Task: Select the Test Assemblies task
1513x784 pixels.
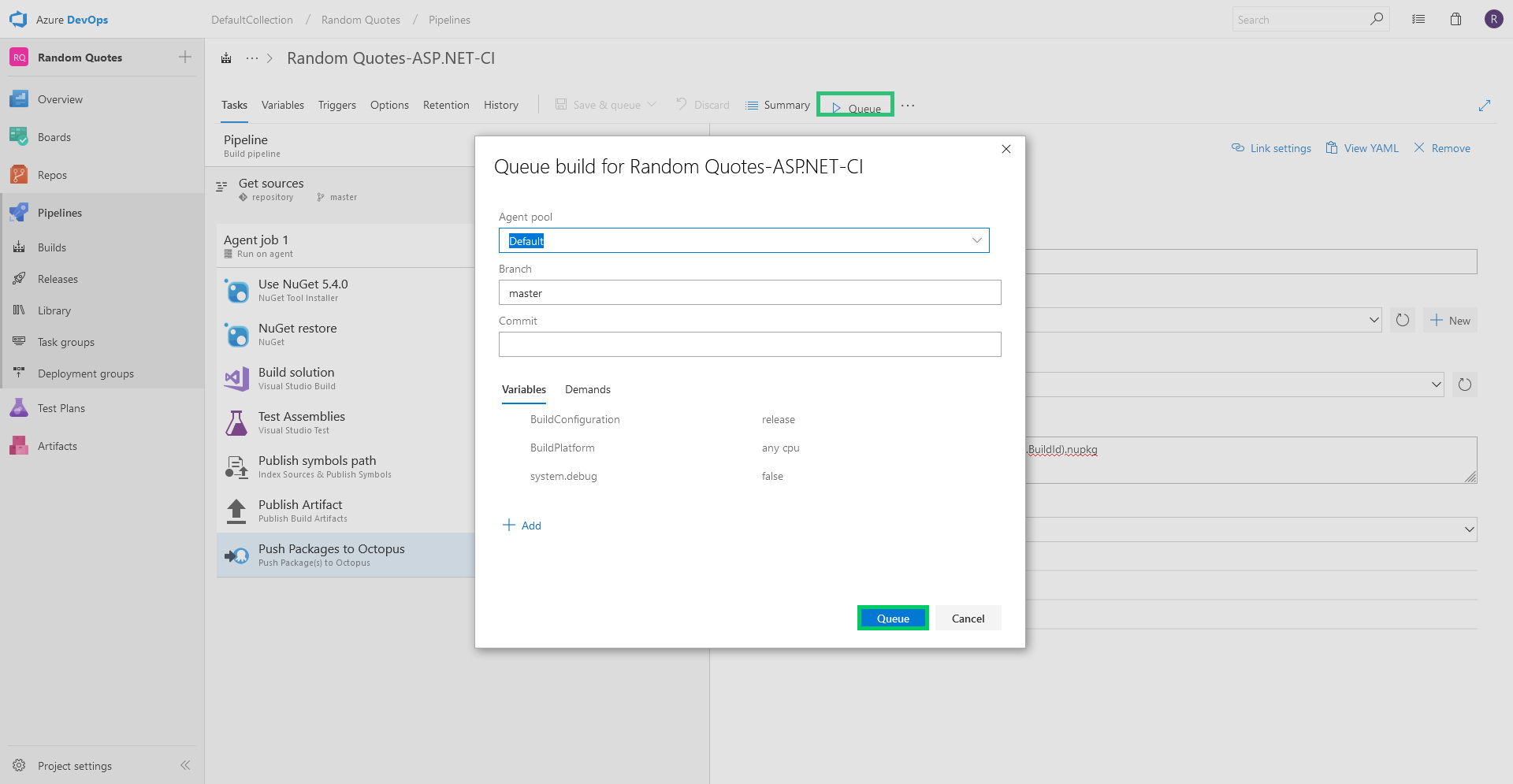Action: [x=345, y=422]
